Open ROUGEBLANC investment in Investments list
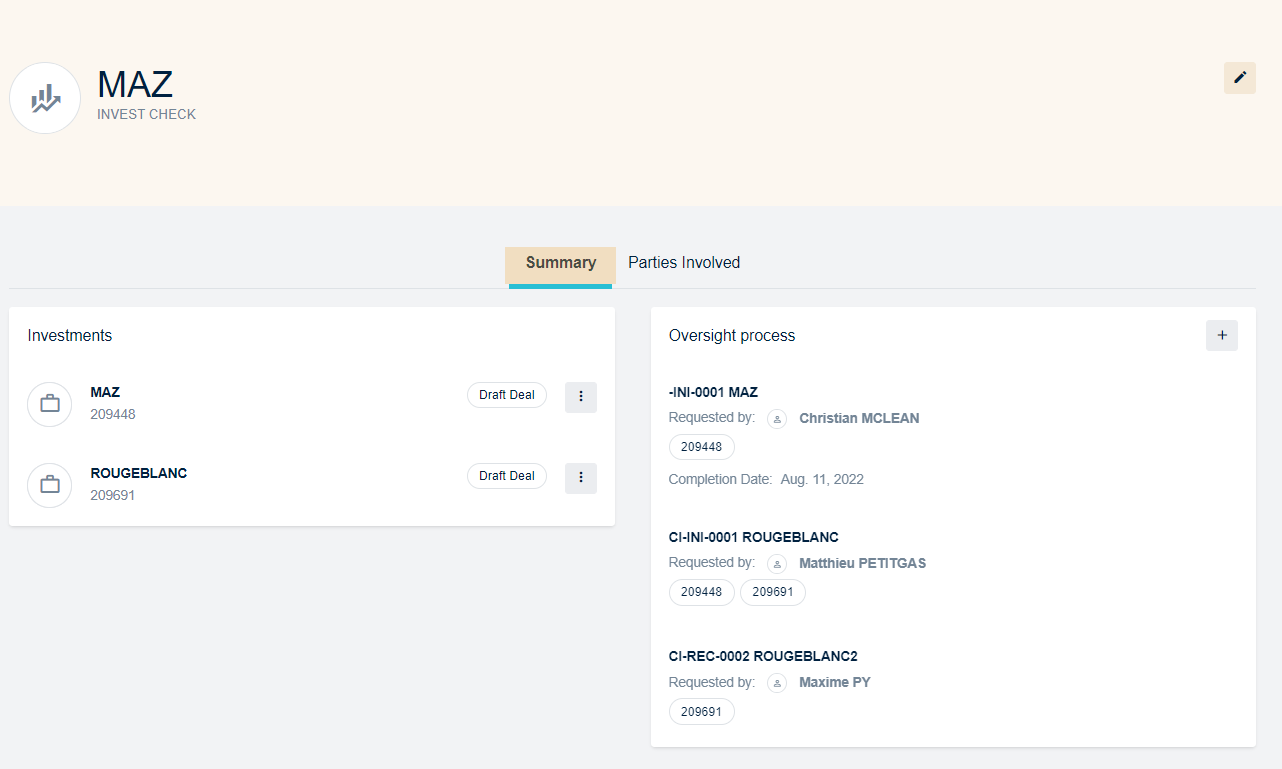The width and height of the screenshot is (1282, 769). pos(138,473)
